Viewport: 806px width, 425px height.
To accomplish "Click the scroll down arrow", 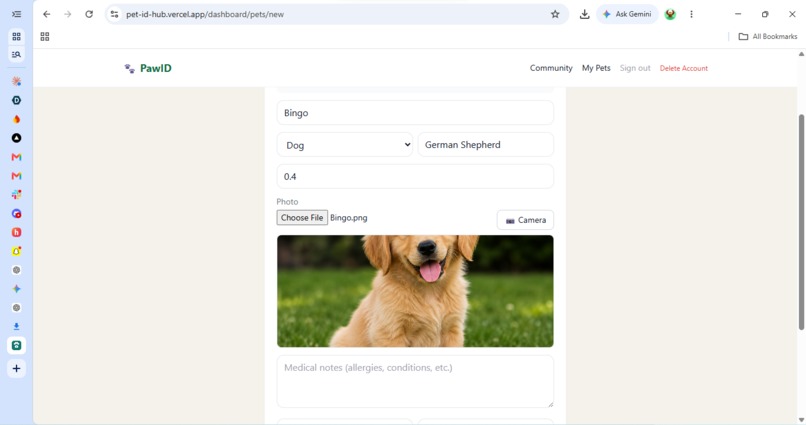I will pos(801,420).
